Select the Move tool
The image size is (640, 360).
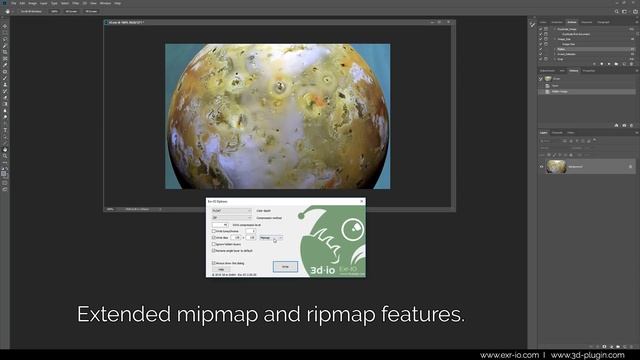coord(5,26)
